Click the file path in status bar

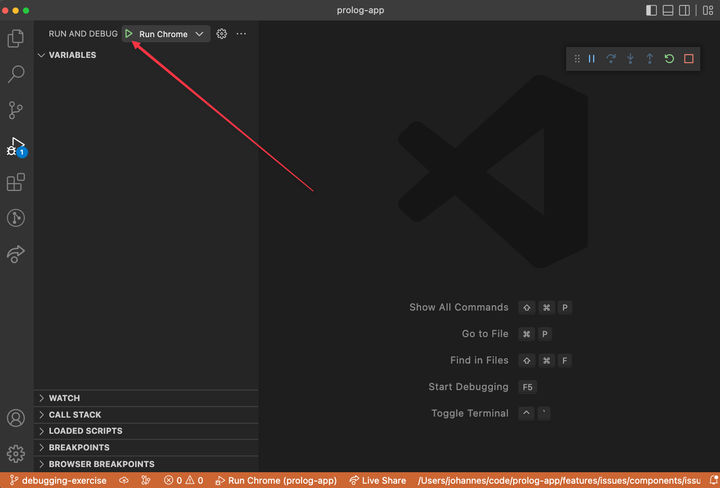tap(559, 481)
